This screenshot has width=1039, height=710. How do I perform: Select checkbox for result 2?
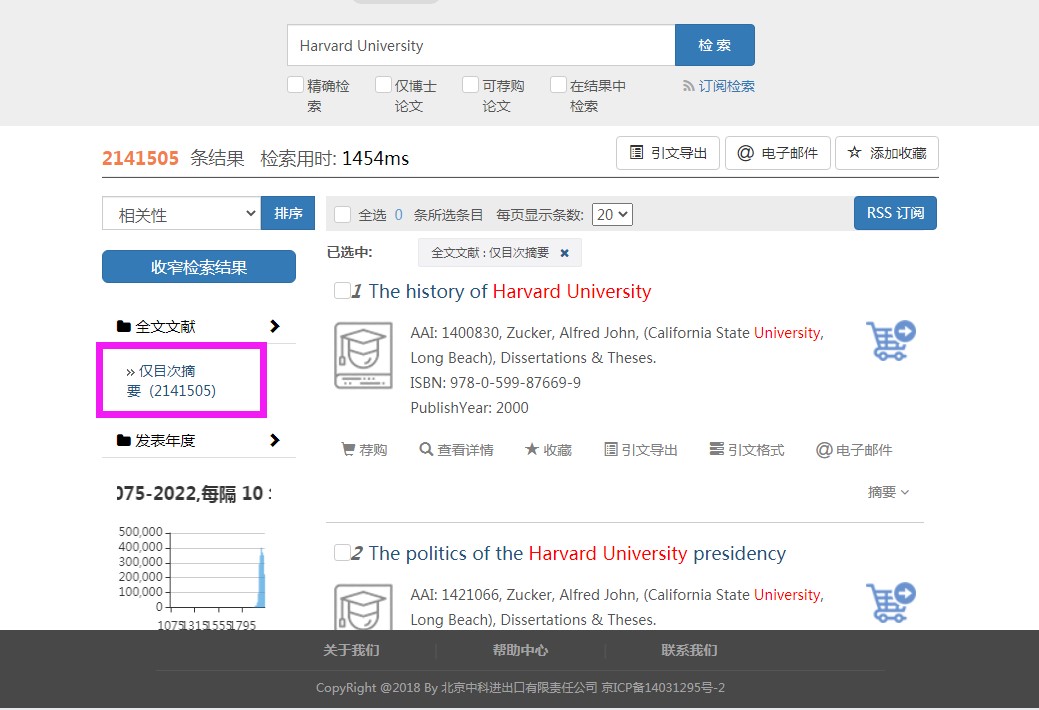pos(343,553)
